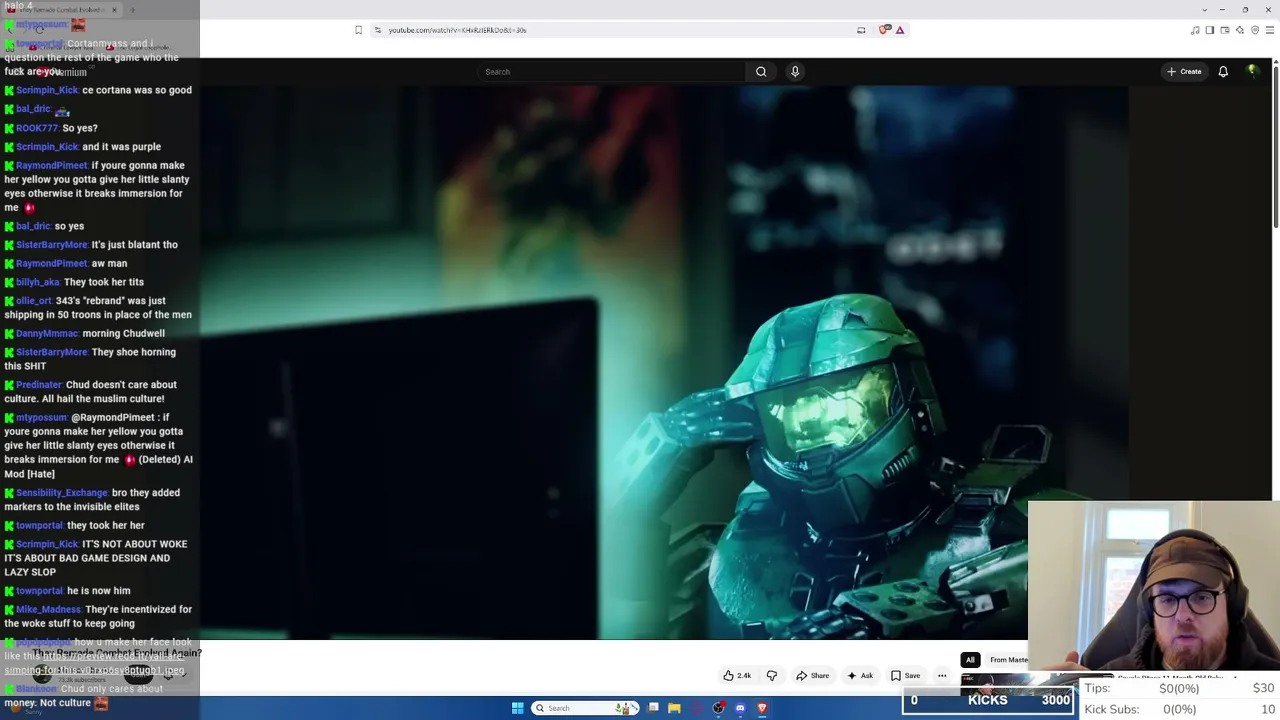Open the Brave wallet icon

pos(1225,30)
